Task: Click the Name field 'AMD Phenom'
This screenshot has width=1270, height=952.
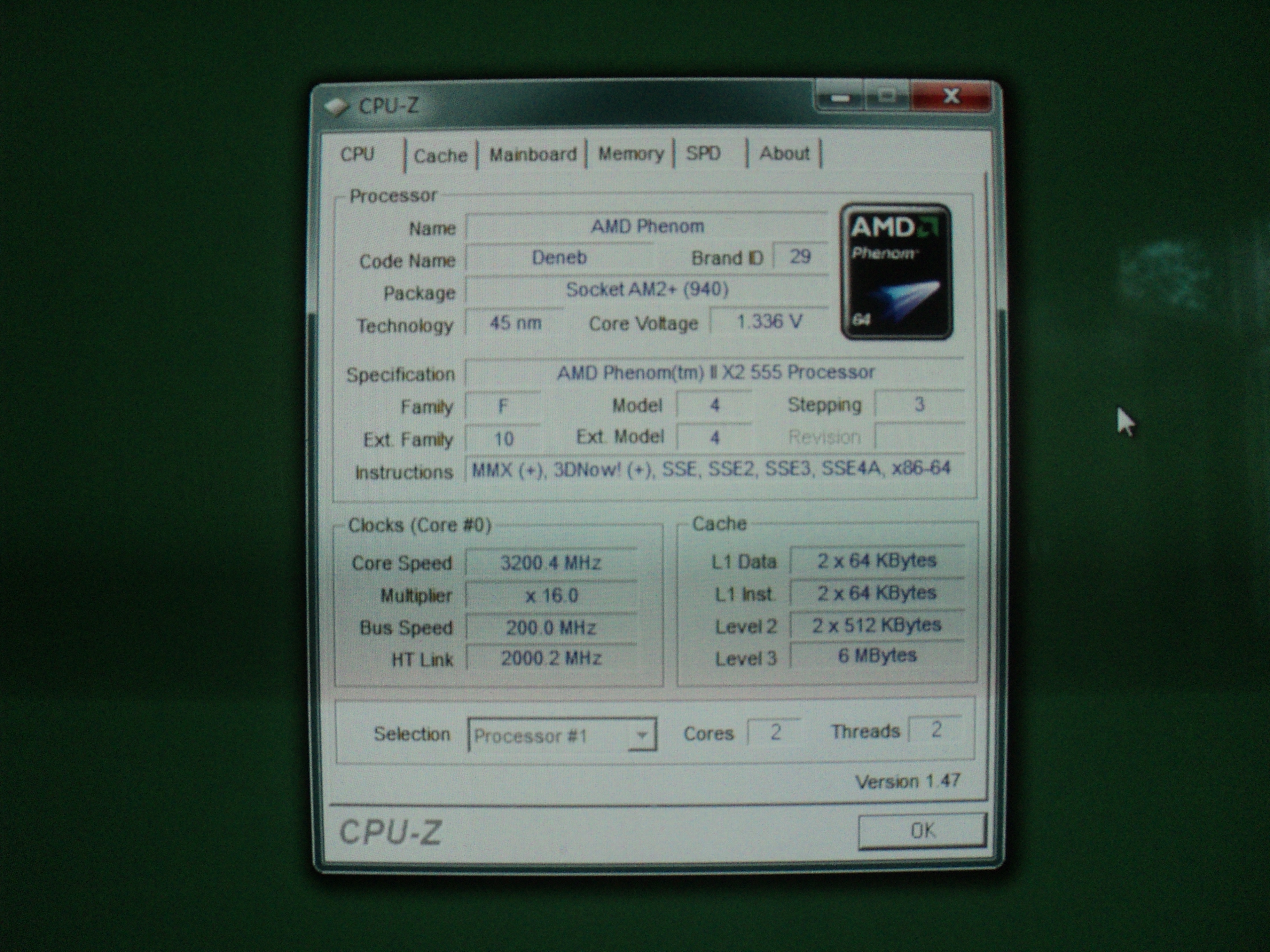Action: (x=646, y=227)
